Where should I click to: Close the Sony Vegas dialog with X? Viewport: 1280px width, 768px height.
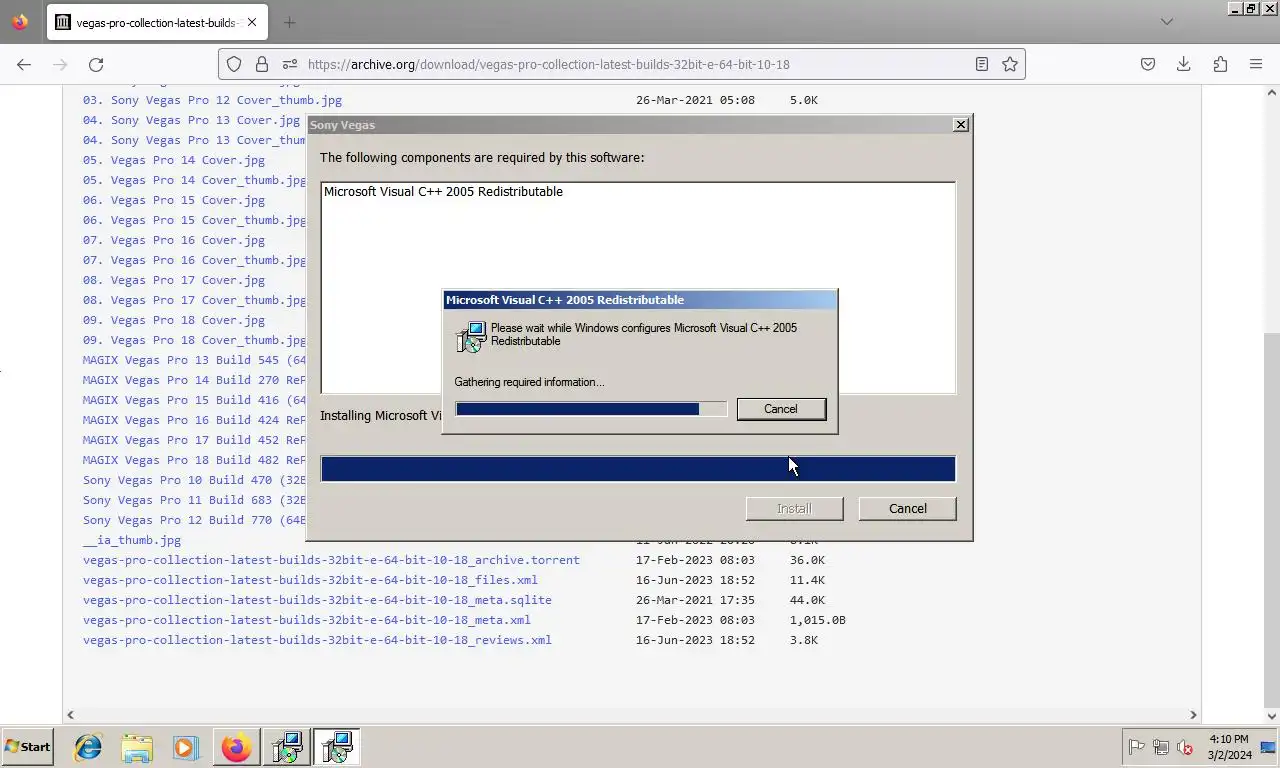tap(961, 125)
